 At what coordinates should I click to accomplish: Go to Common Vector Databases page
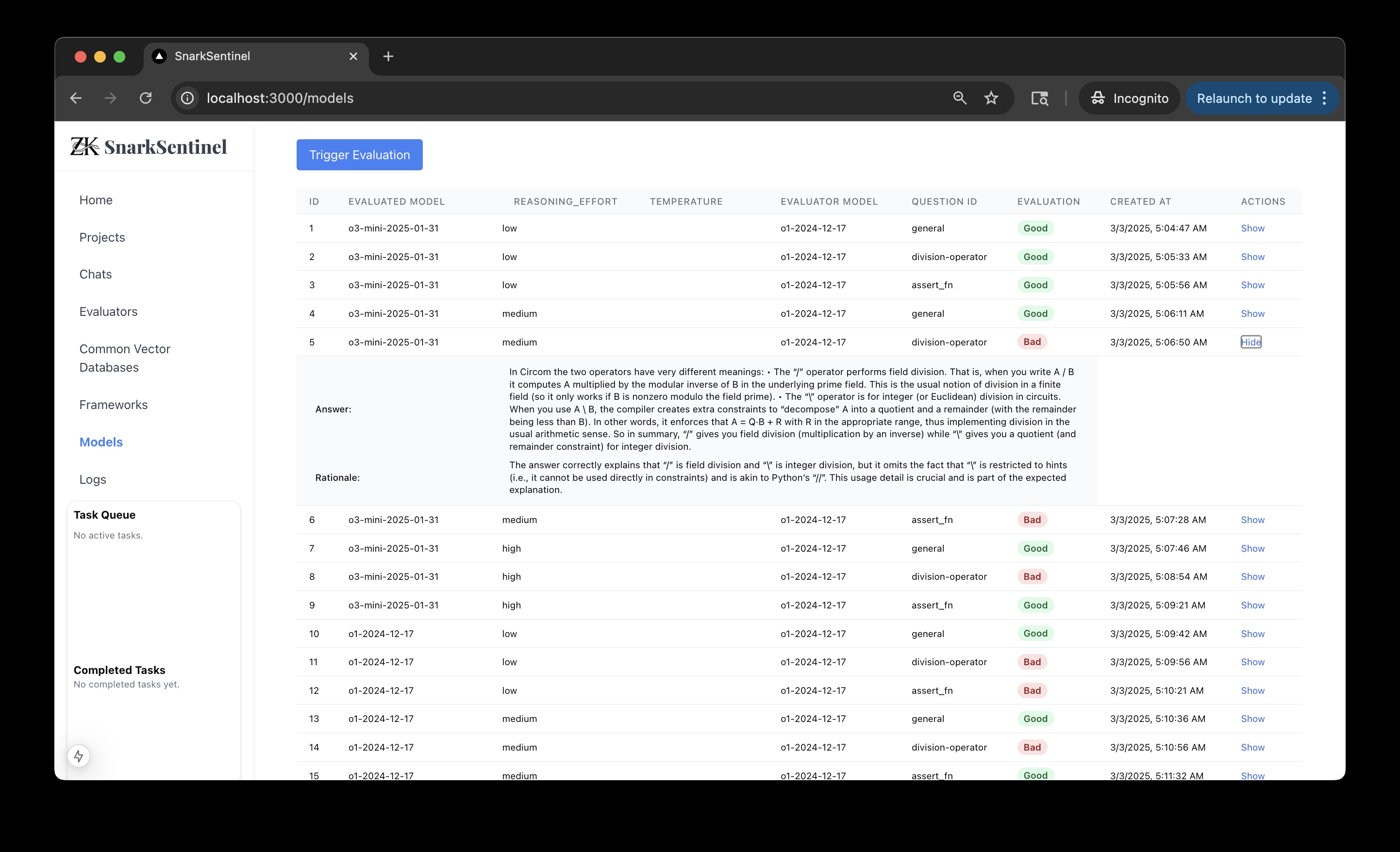(125, 358)
